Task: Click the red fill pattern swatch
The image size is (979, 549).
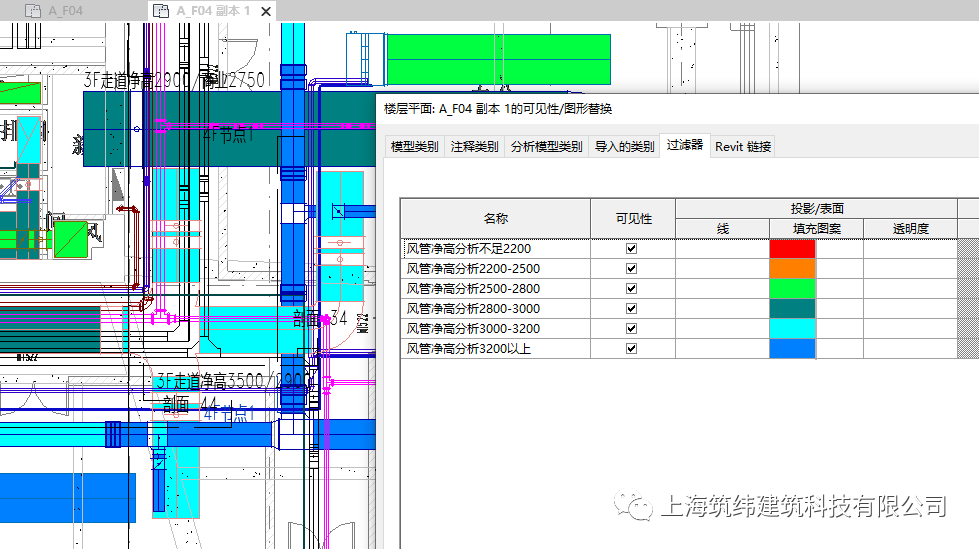Action: (792, 249)
